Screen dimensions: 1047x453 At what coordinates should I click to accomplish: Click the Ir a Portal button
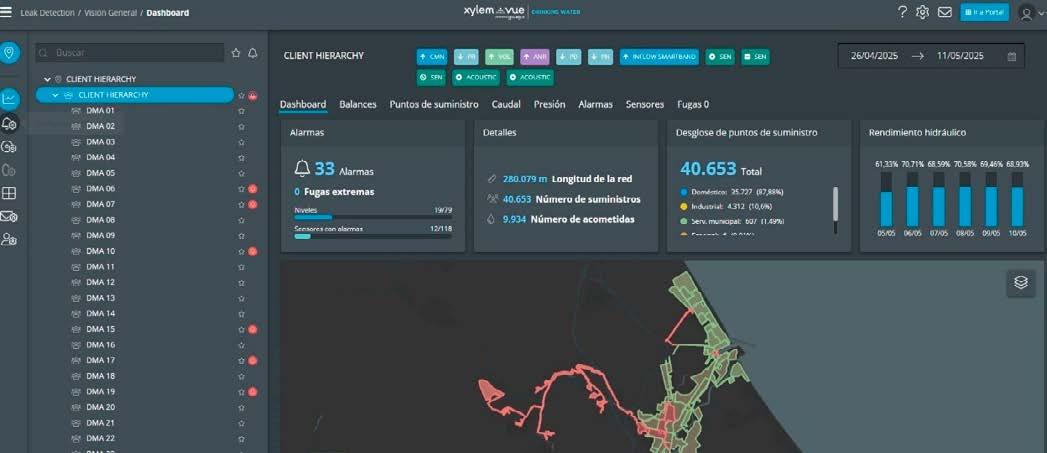[x=985, y=12]
